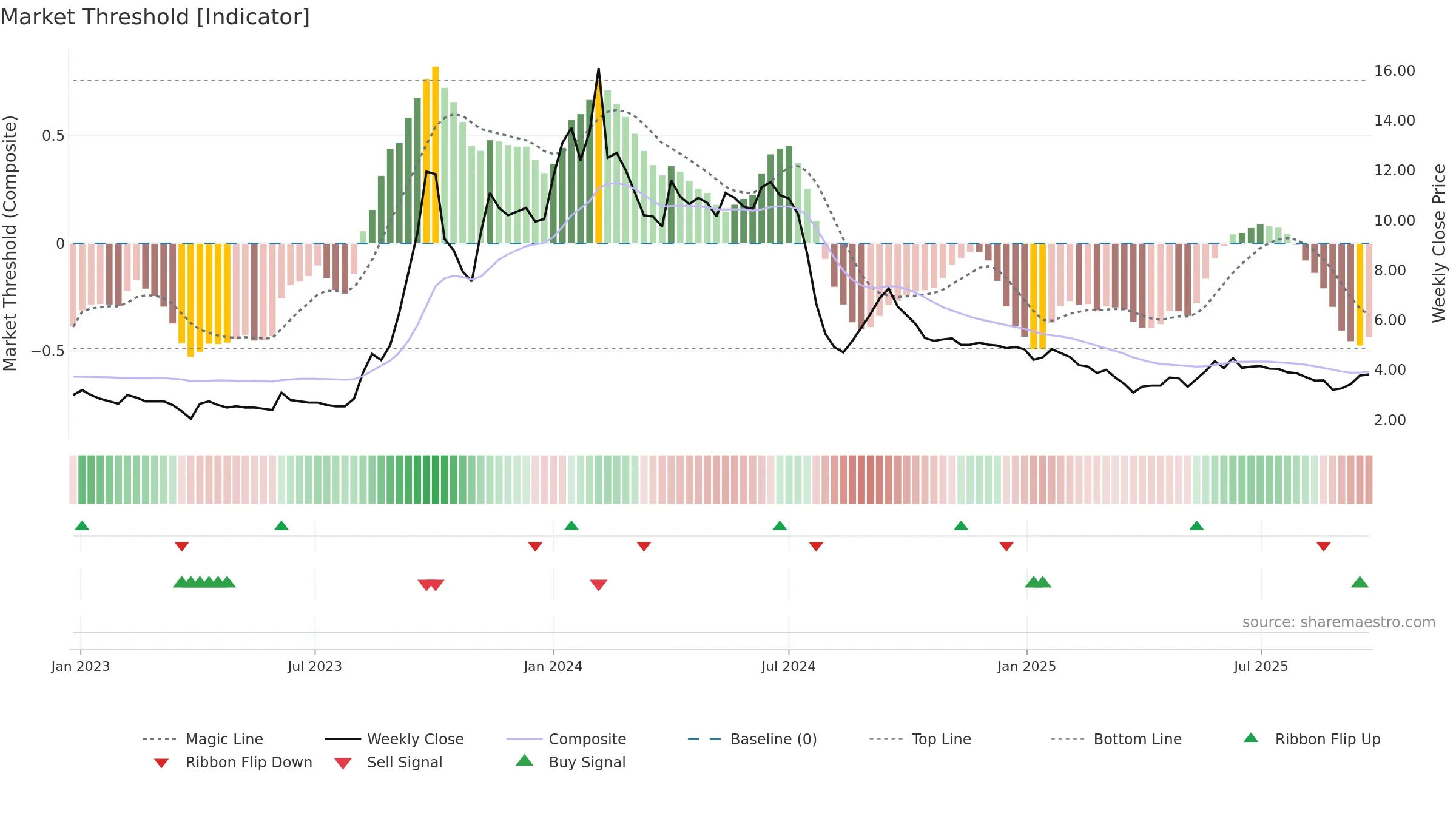
Task: Click the 16.00 price axis tick
Action: pos(1395,71)
